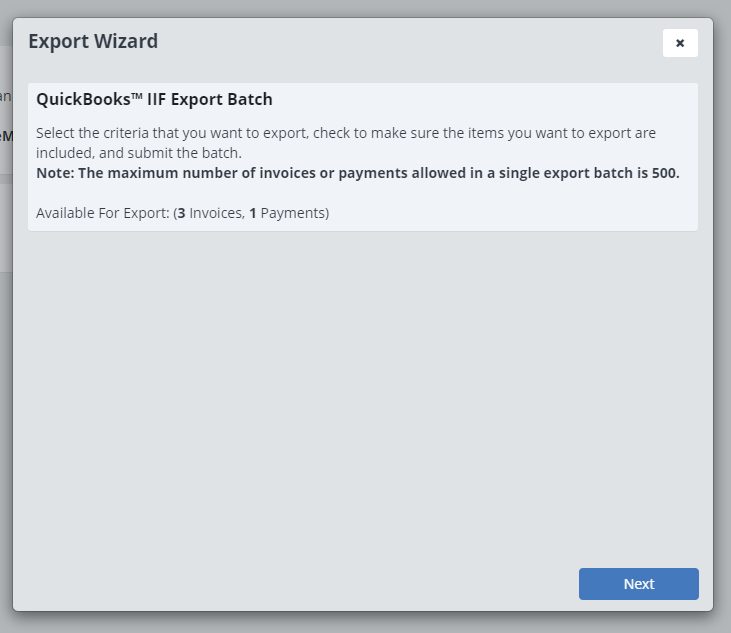Viewport: 731px width, 633px height.
Task: Click the empty gray dialog body area
Action: 362,400
